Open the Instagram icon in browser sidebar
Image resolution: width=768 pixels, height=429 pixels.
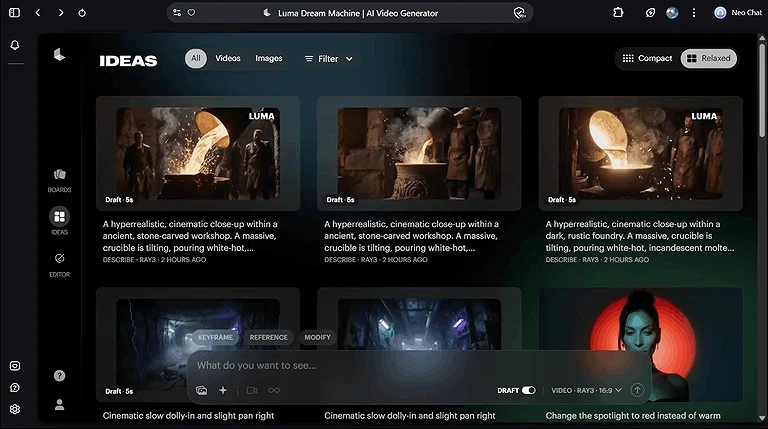click(15, 366)
